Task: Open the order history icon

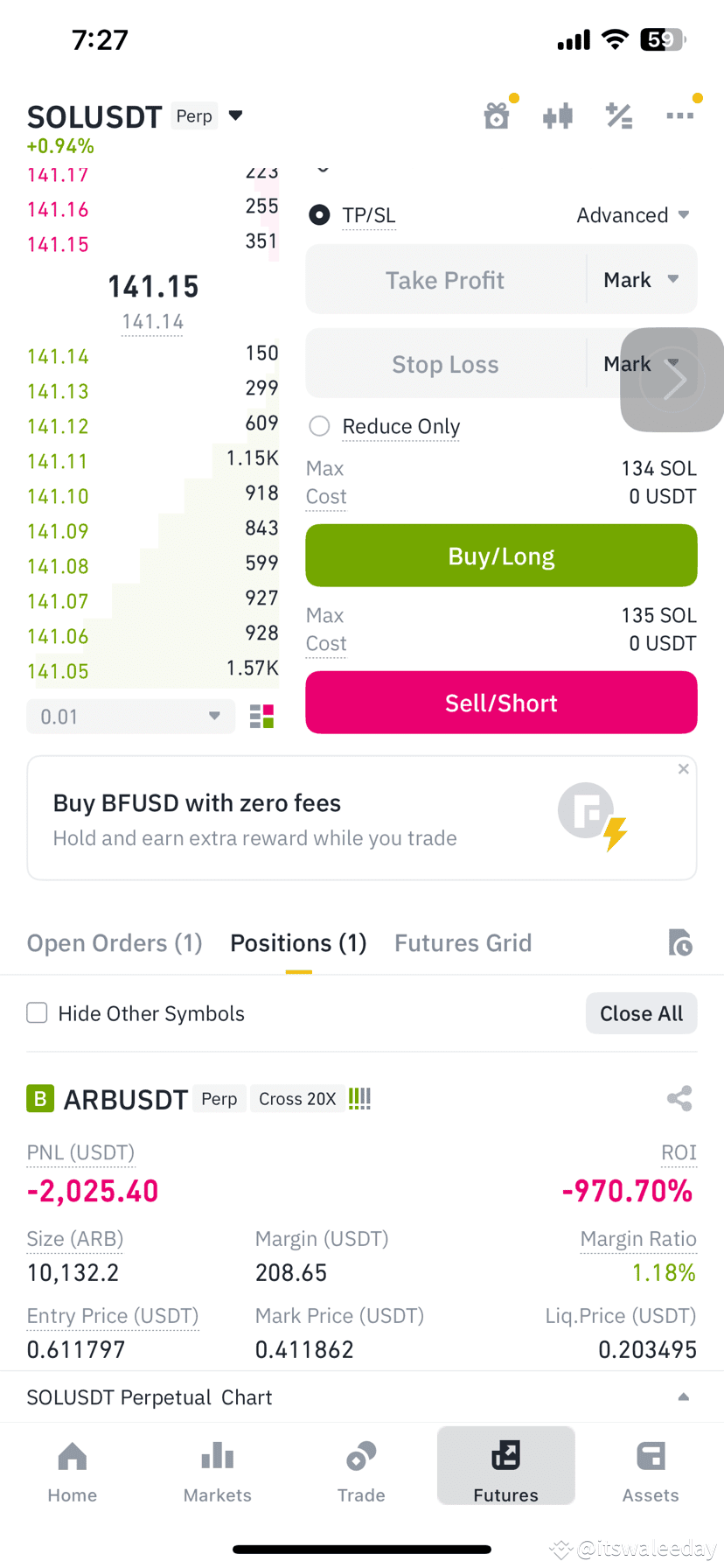Action: [x=680, y=942]
